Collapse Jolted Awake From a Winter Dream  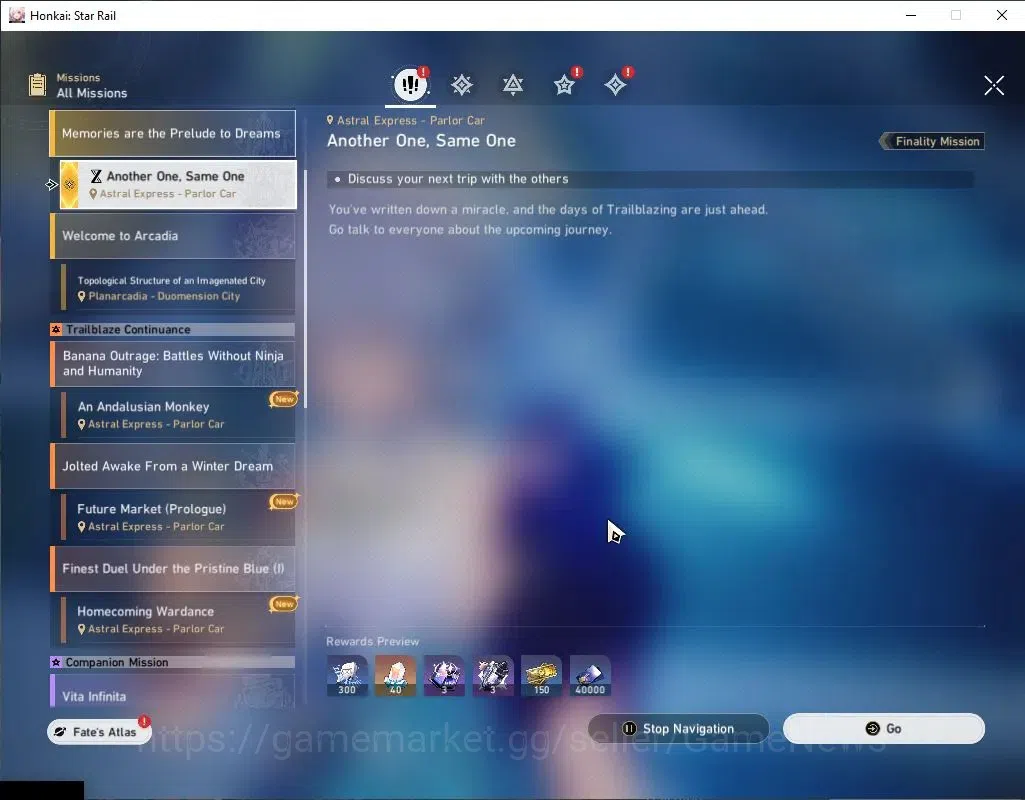tap(173, 466)
